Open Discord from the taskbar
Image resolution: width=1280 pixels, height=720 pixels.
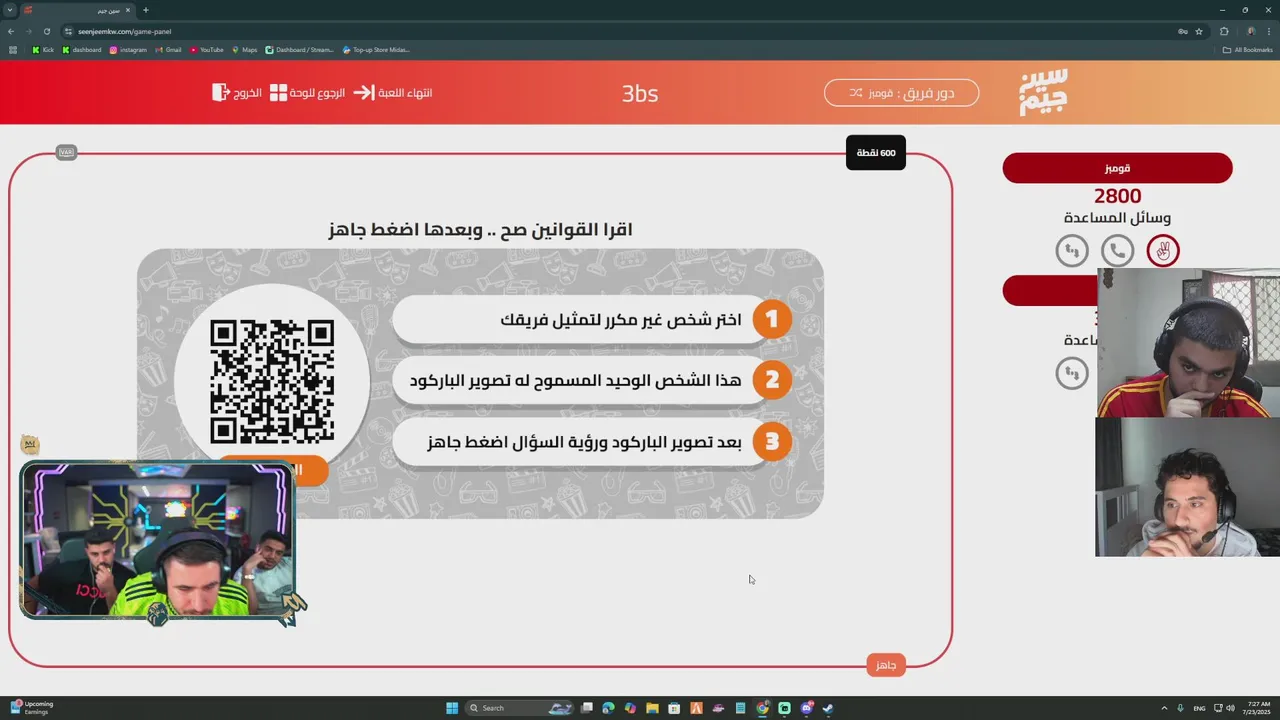[x=806, y=708]
